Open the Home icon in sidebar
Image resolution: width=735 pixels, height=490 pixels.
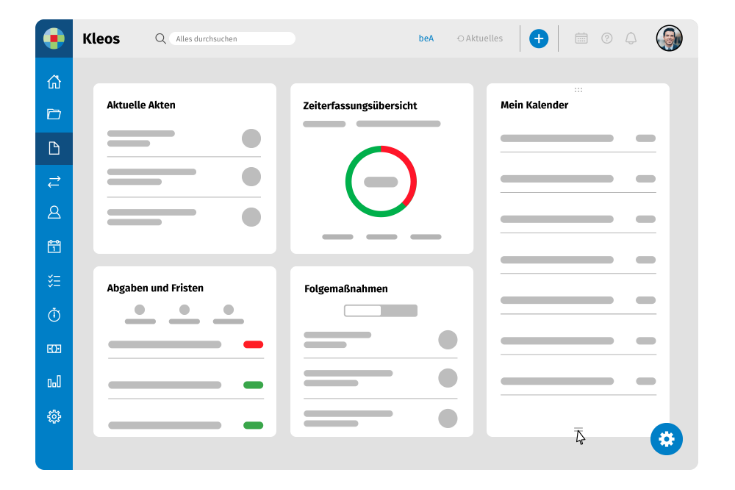click(54, 82)
